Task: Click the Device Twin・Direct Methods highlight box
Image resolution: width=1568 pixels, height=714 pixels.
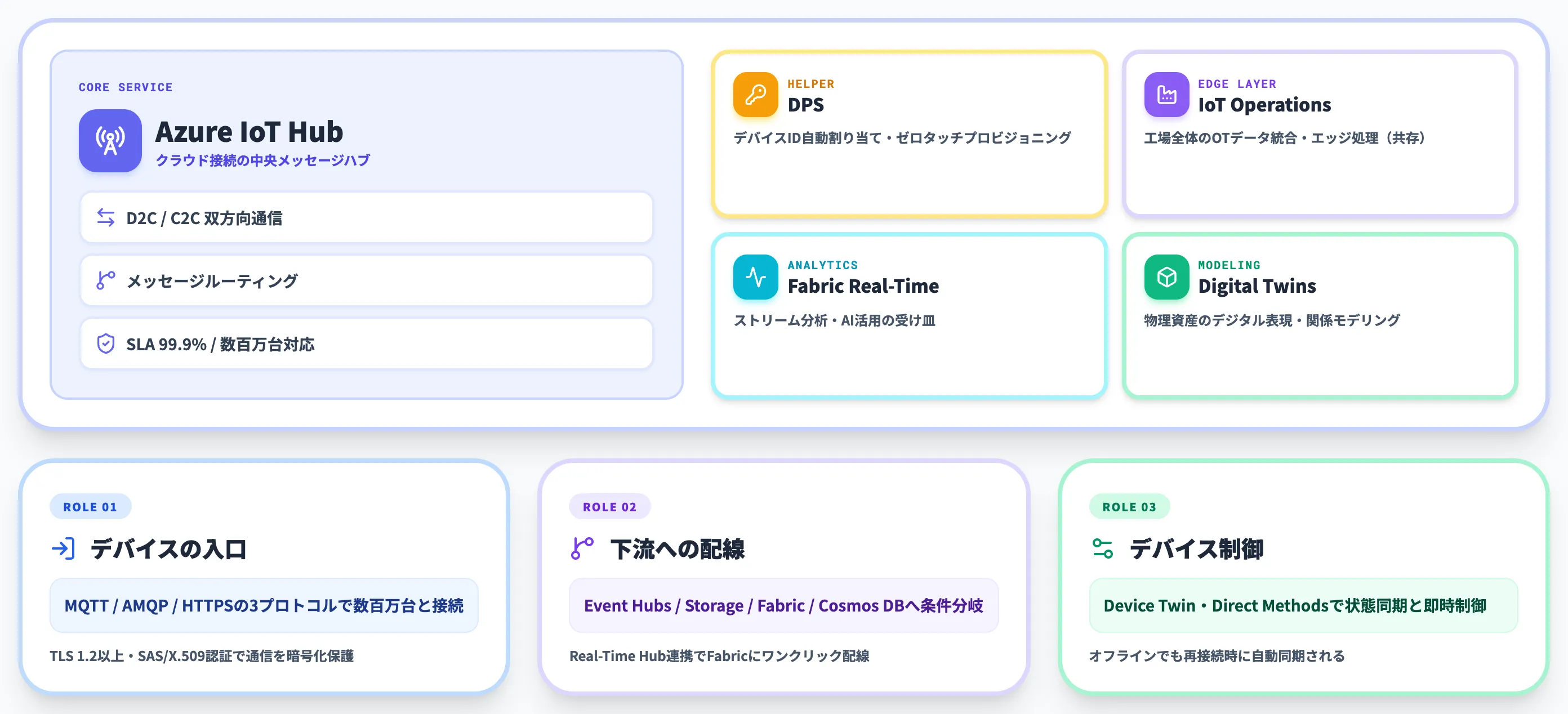Action: 1303,605
